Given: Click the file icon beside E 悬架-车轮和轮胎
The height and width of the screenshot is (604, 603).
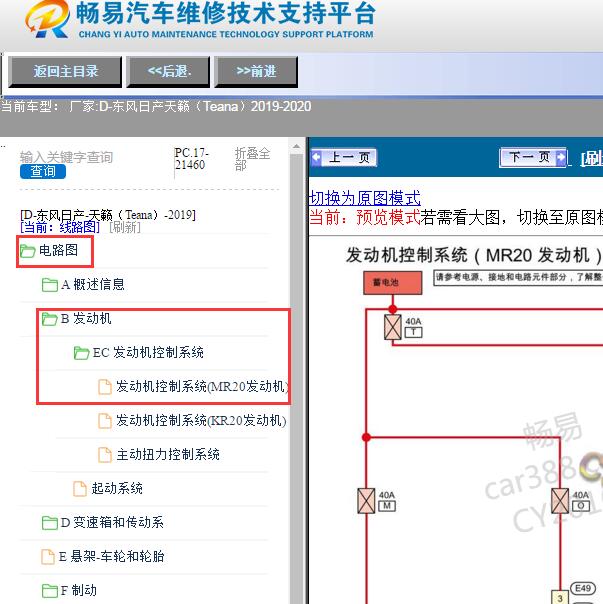Looking at the screenshot, I should [48, 557].
